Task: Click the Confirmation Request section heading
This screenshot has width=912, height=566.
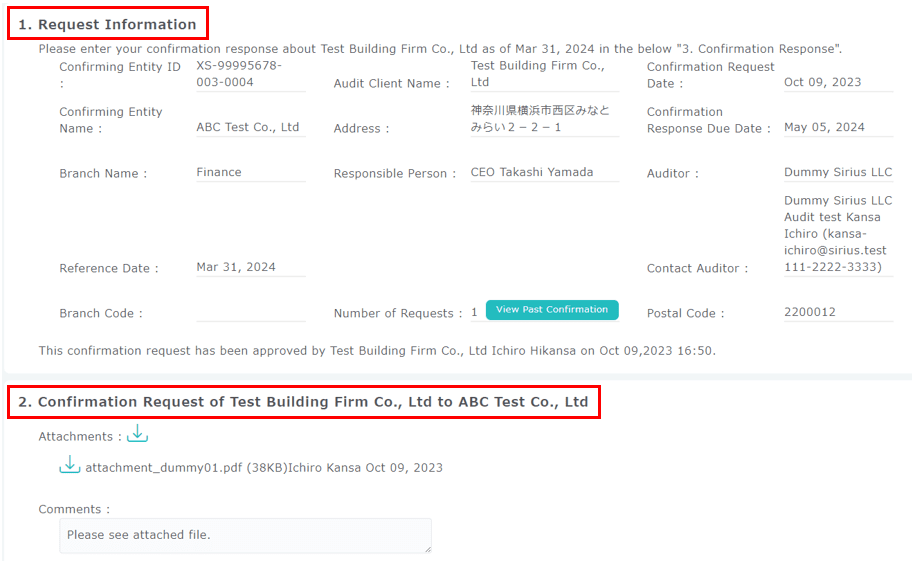Action: (304, 402)
